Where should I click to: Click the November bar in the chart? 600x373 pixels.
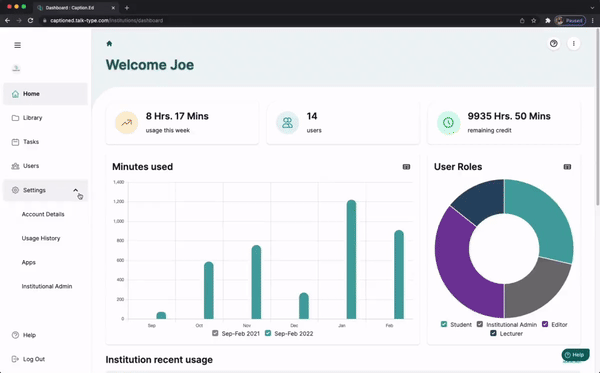(256, 282)
